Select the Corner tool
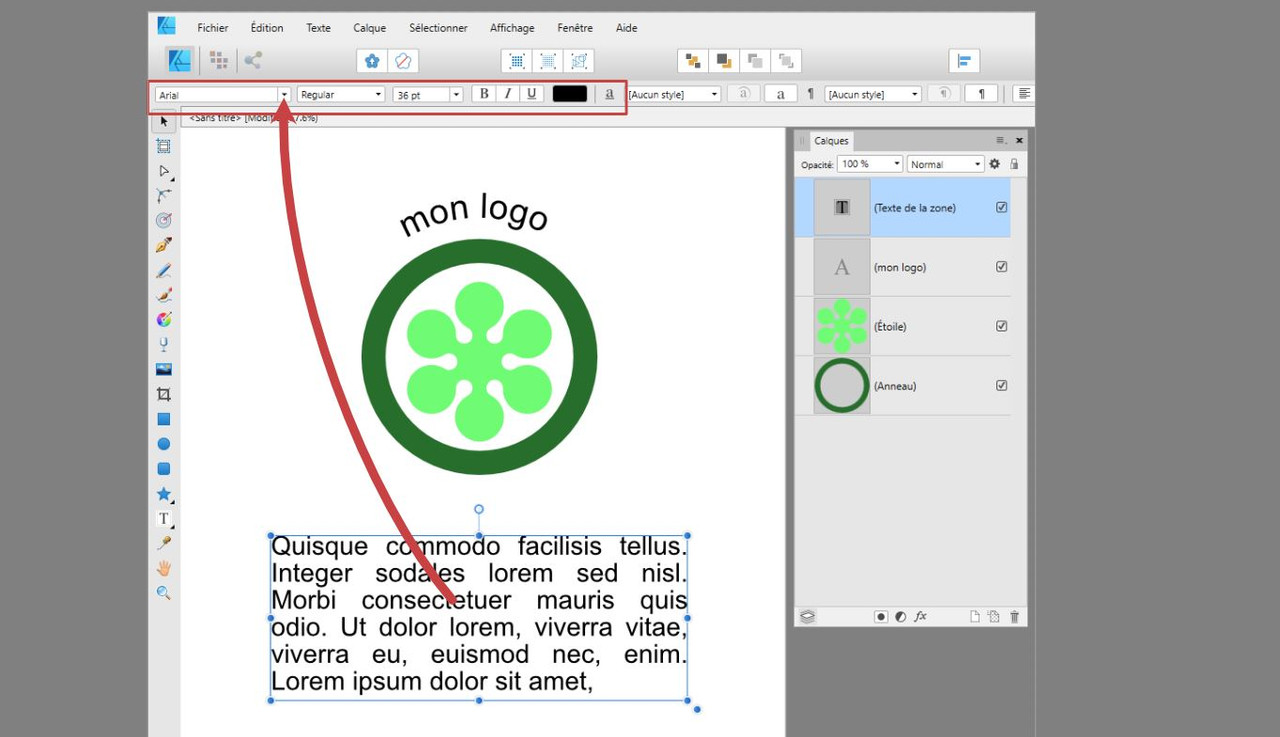The image size is (1280, 737). coord(164,196)
